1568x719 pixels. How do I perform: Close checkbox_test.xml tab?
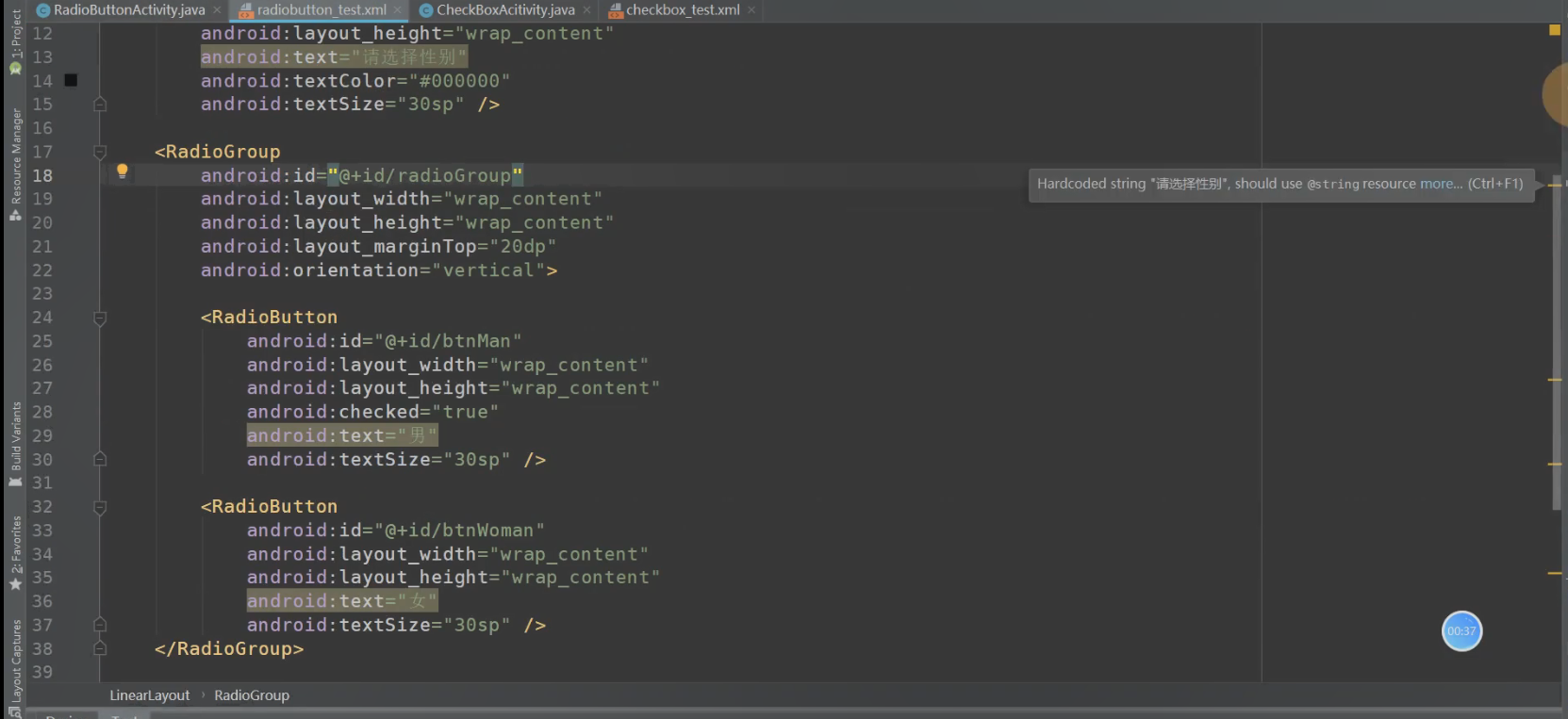751,10
